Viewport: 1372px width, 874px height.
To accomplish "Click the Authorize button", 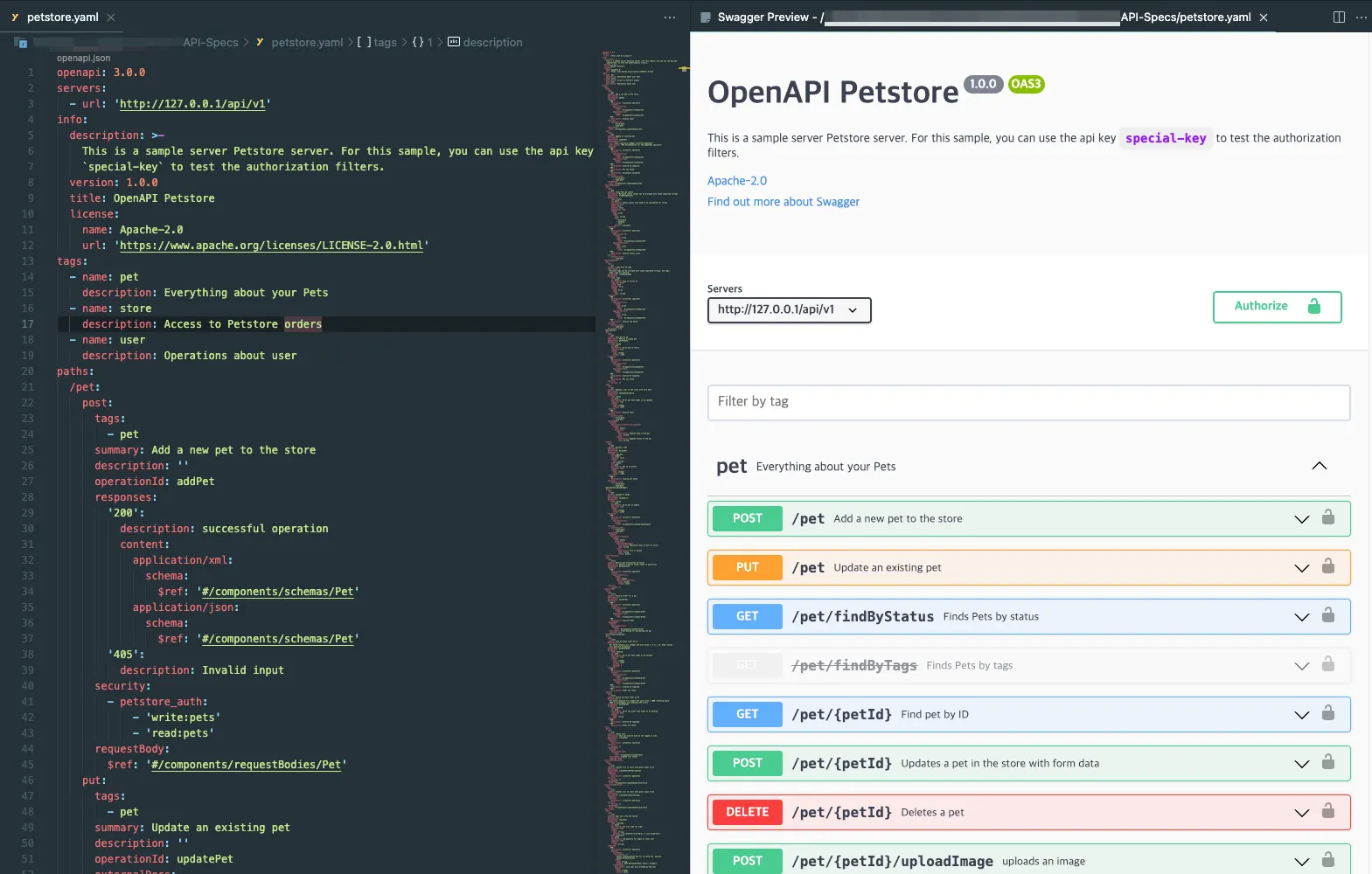I will 1277,307.
